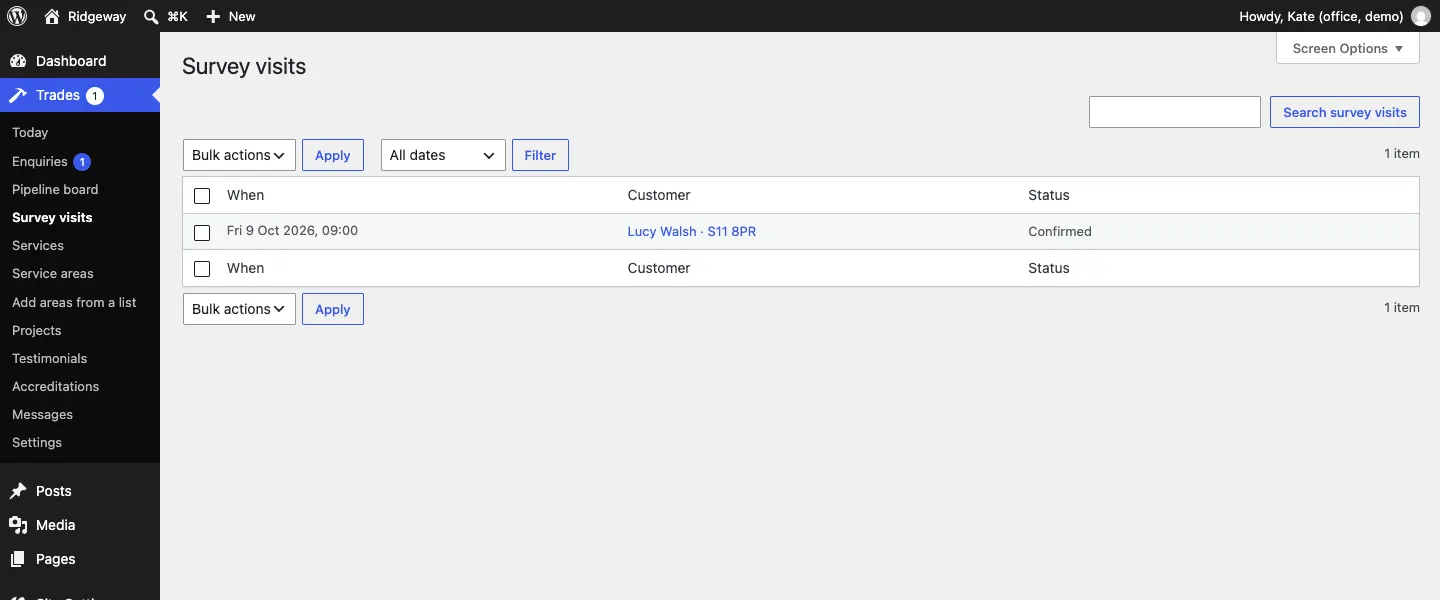This screenshot has height=600, width=1440.
Task: Click the bottom Apply button
Action: (333, 309)
